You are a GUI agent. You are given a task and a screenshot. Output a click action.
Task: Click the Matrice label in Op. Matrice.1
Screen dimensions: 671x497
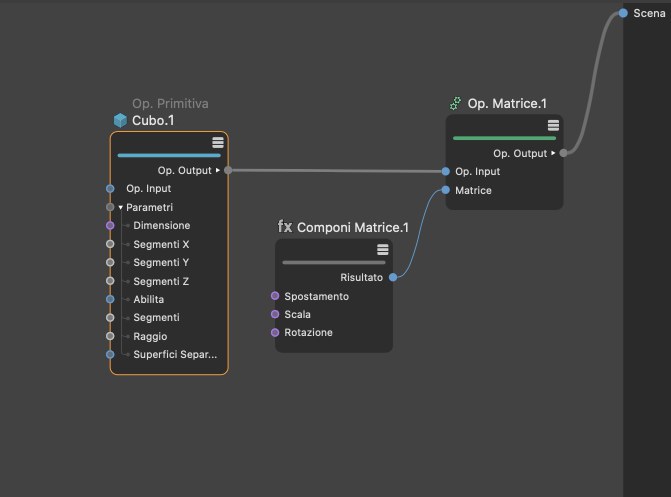[473, 190]
